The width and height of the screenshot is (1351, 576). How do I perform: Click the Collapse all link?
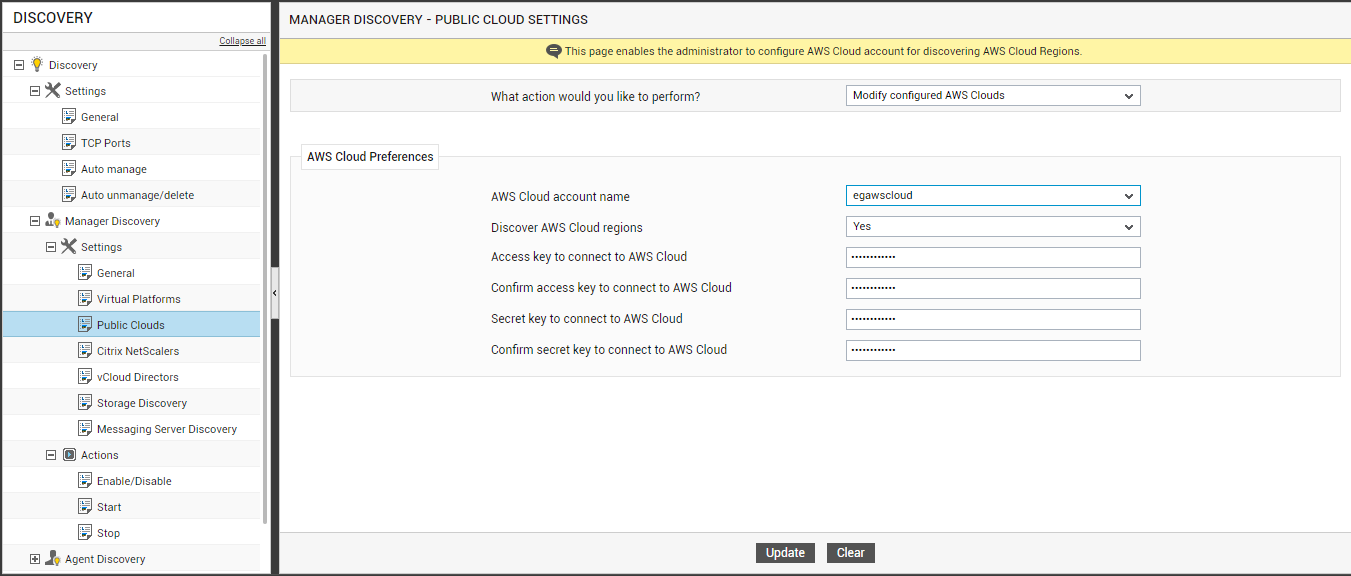click(243, 41)
